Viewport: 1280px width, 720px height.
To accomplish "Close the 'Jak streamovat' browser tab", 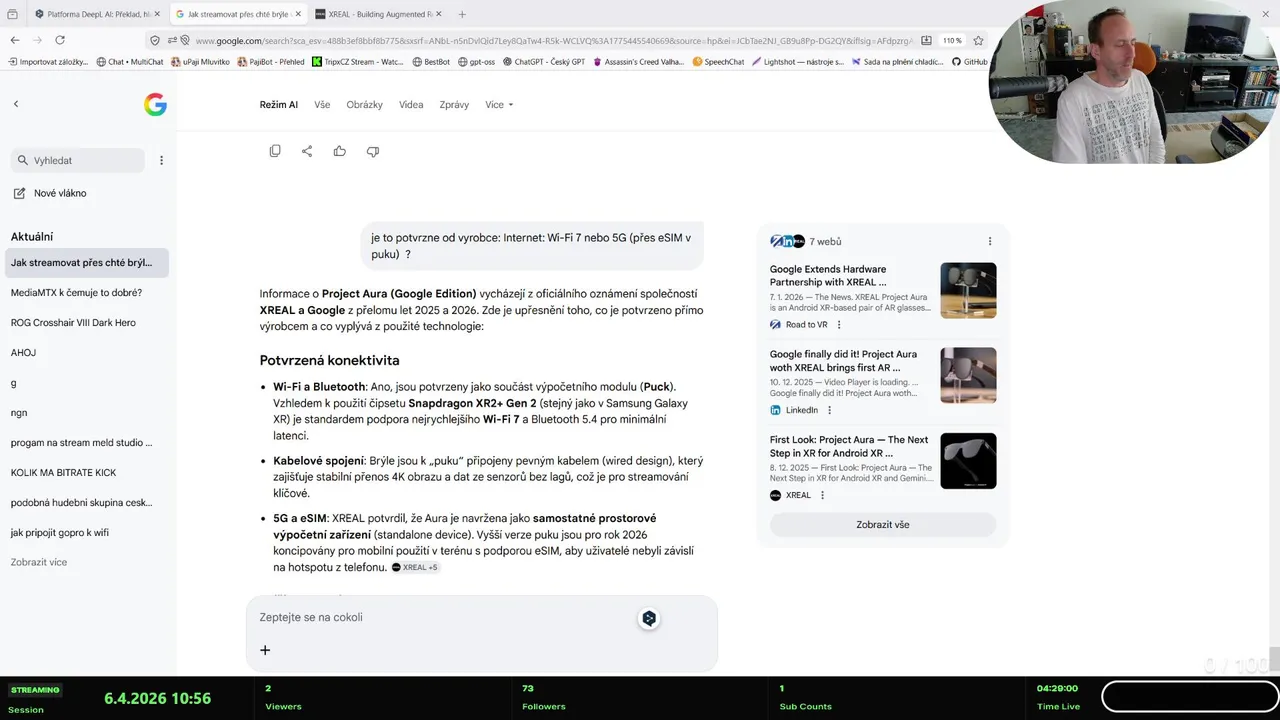I will (x=298, y=14).
